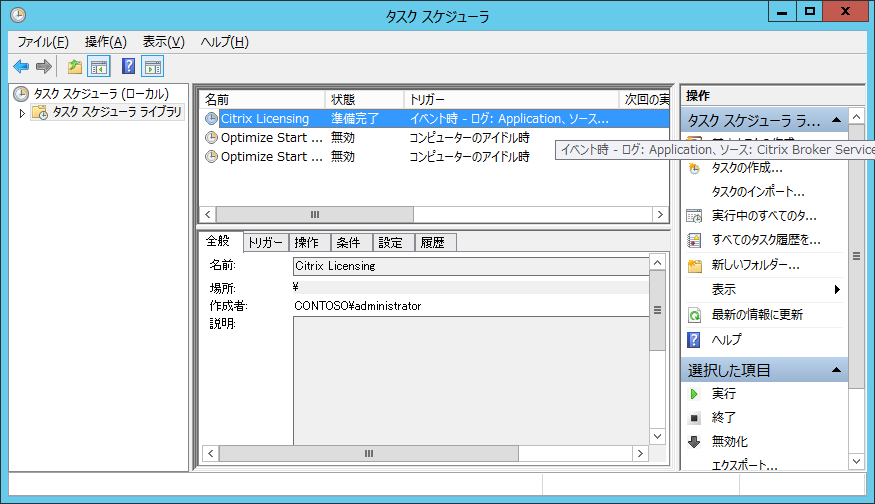Switch to the 履歴 tab

point(432,242)
